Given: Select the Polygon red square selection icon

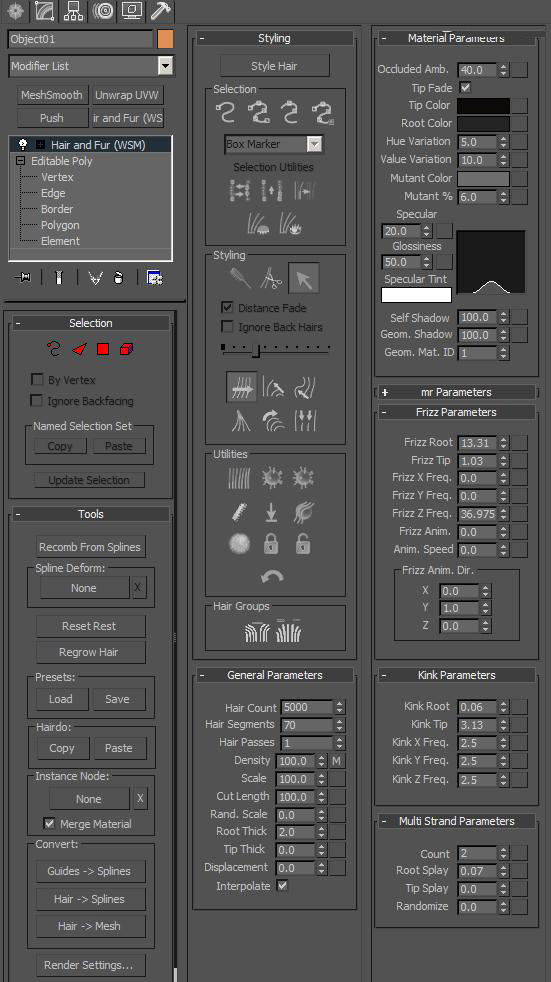Looking at the screenshot, I should 103,349.
